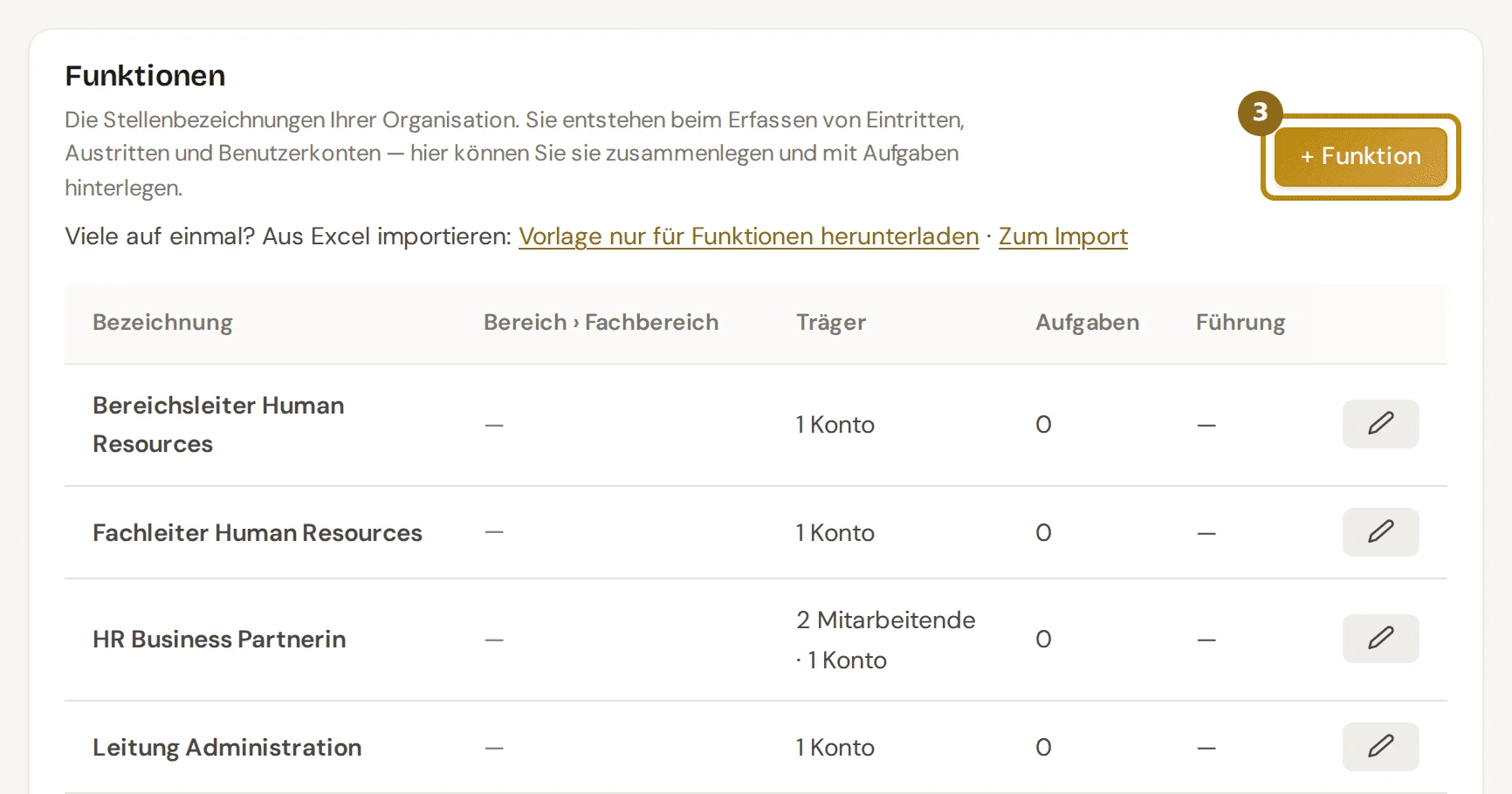Edit the Leitung Administration function
1512x794 pixels.
[1380, 747]
